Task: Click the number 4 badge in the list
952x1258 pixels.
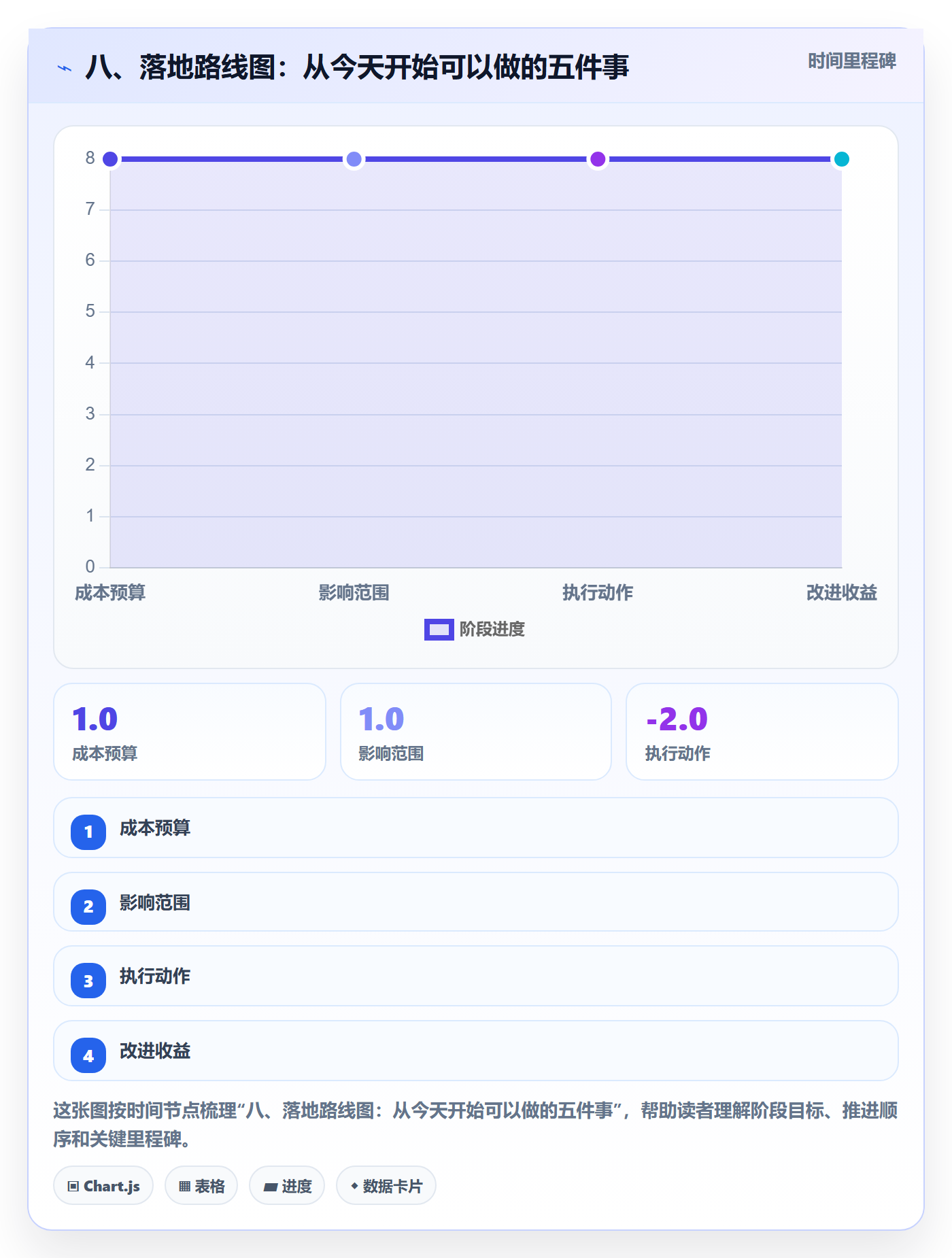Action: click(x=88, y=1055)
